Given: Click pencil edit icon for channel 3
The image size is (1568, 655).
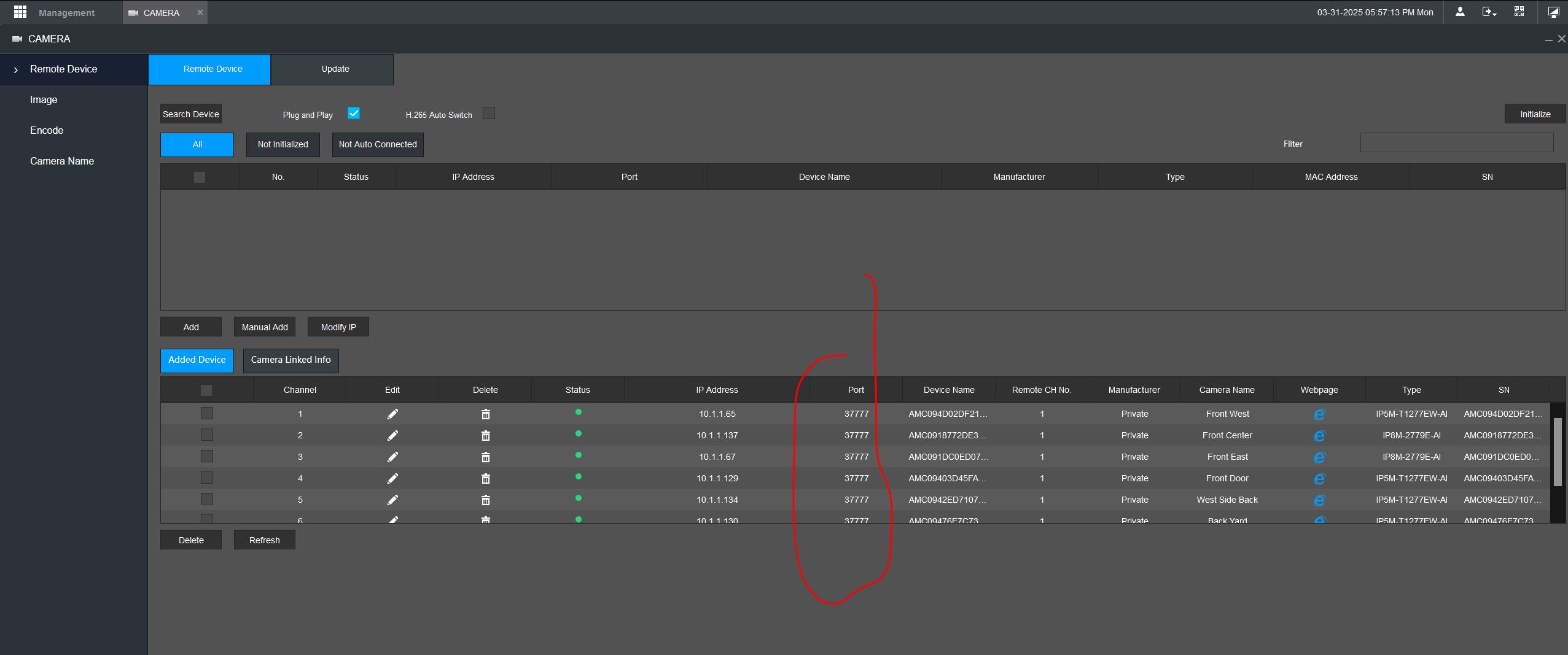Looking at the screenshot, I should click(392, 457).
